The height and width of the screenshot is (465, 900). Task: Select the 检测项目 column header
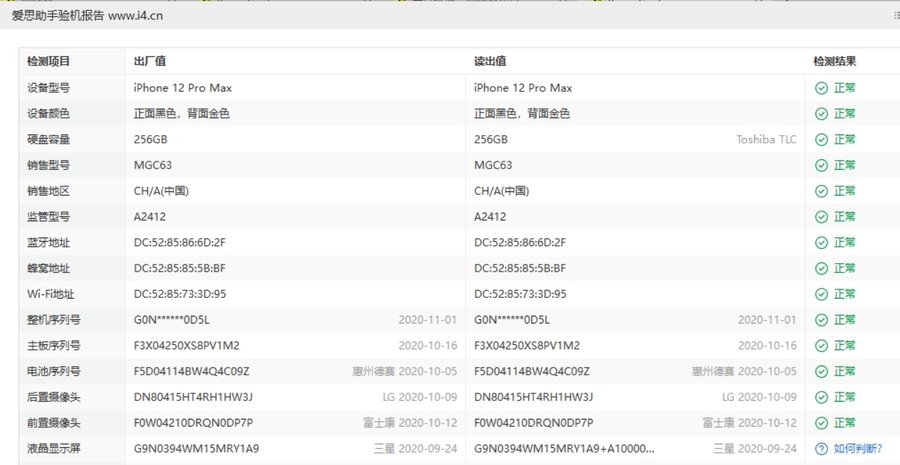(x=48, y=61)
